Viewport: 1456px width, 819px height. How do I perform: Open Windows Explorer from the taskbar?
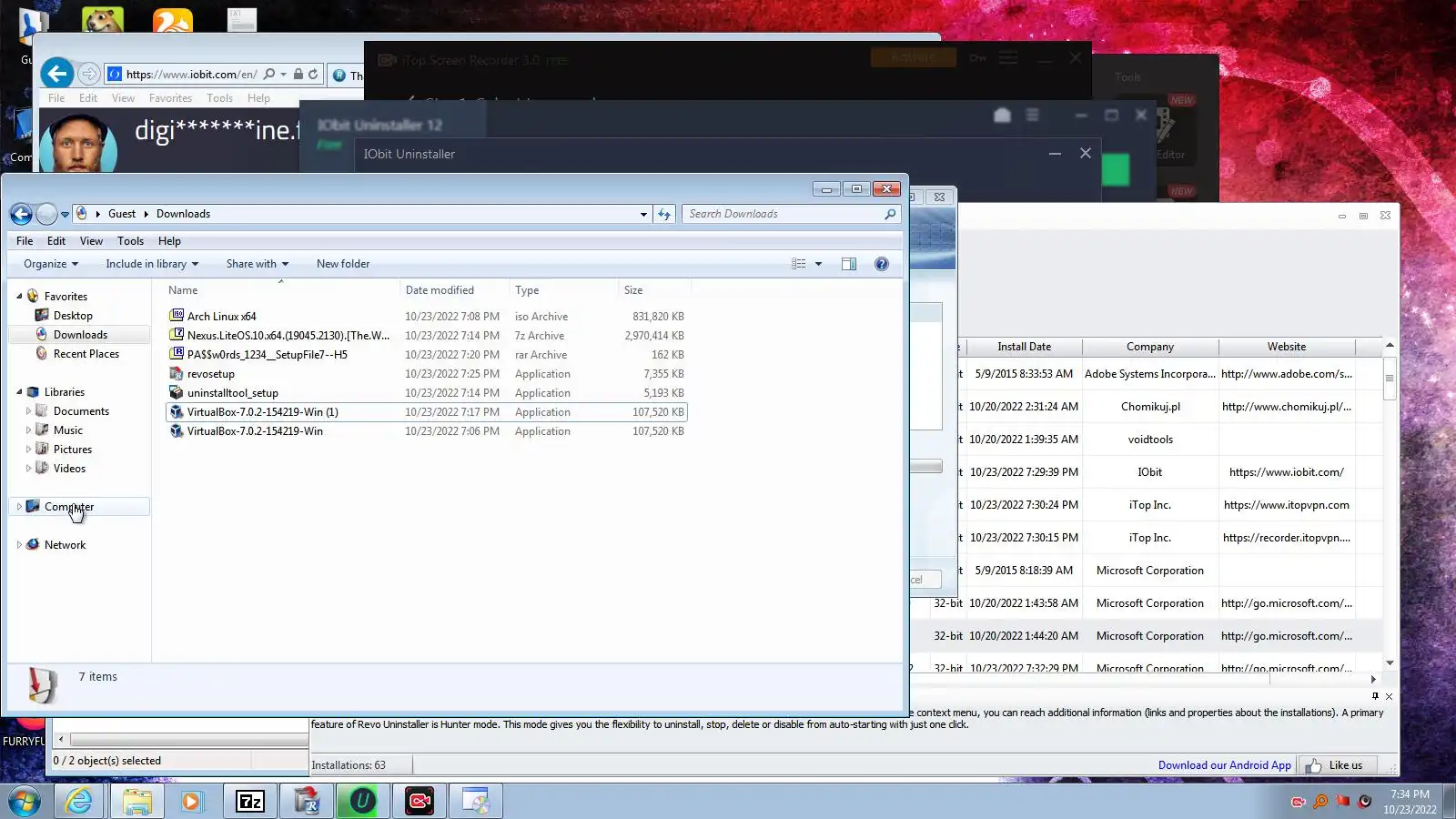(136, 801)
